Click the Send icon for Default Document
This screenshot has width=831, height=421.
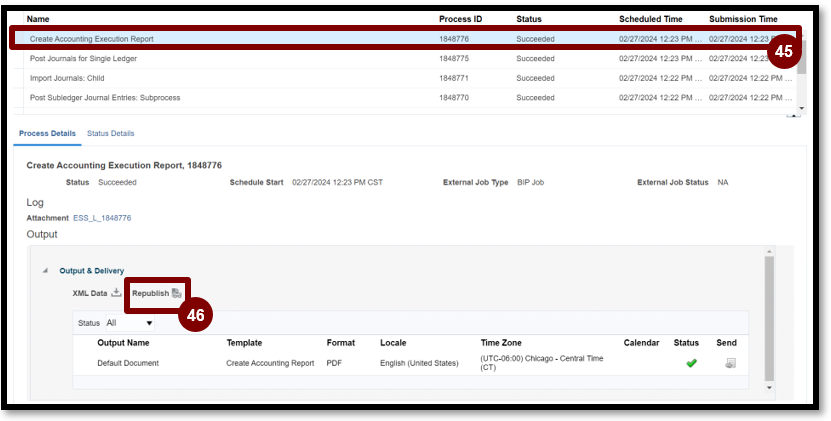click(730, 363)
